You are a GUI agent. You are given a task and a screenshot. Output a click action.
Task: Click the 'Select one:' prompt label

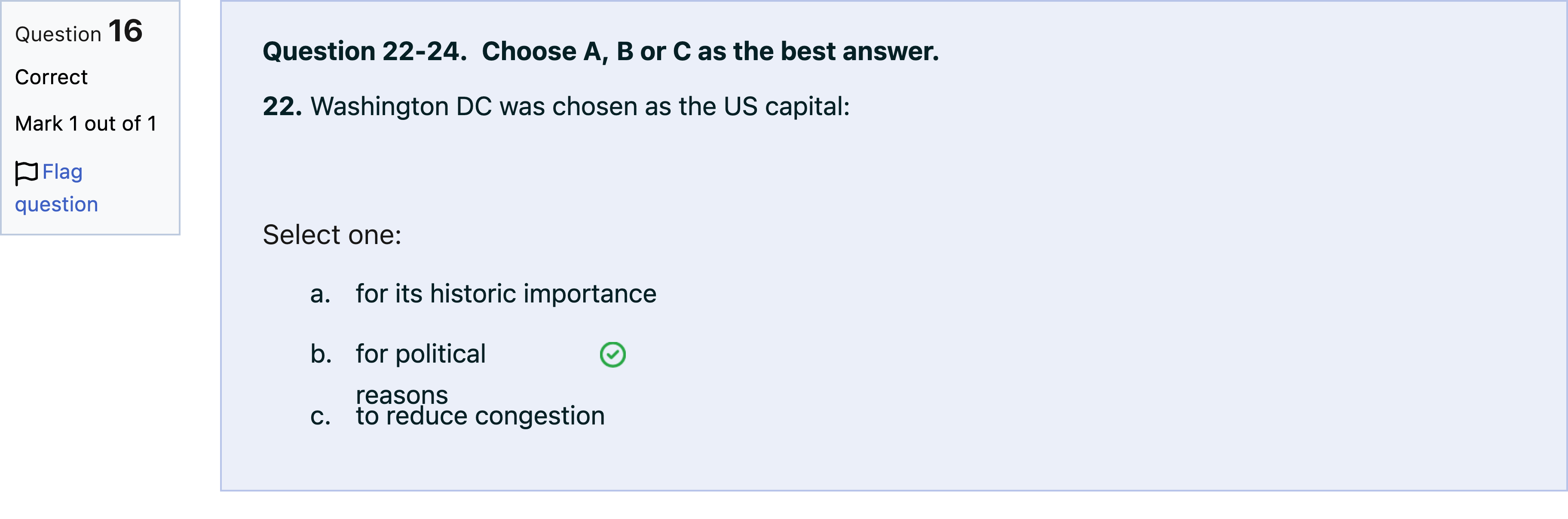[332, 235]
